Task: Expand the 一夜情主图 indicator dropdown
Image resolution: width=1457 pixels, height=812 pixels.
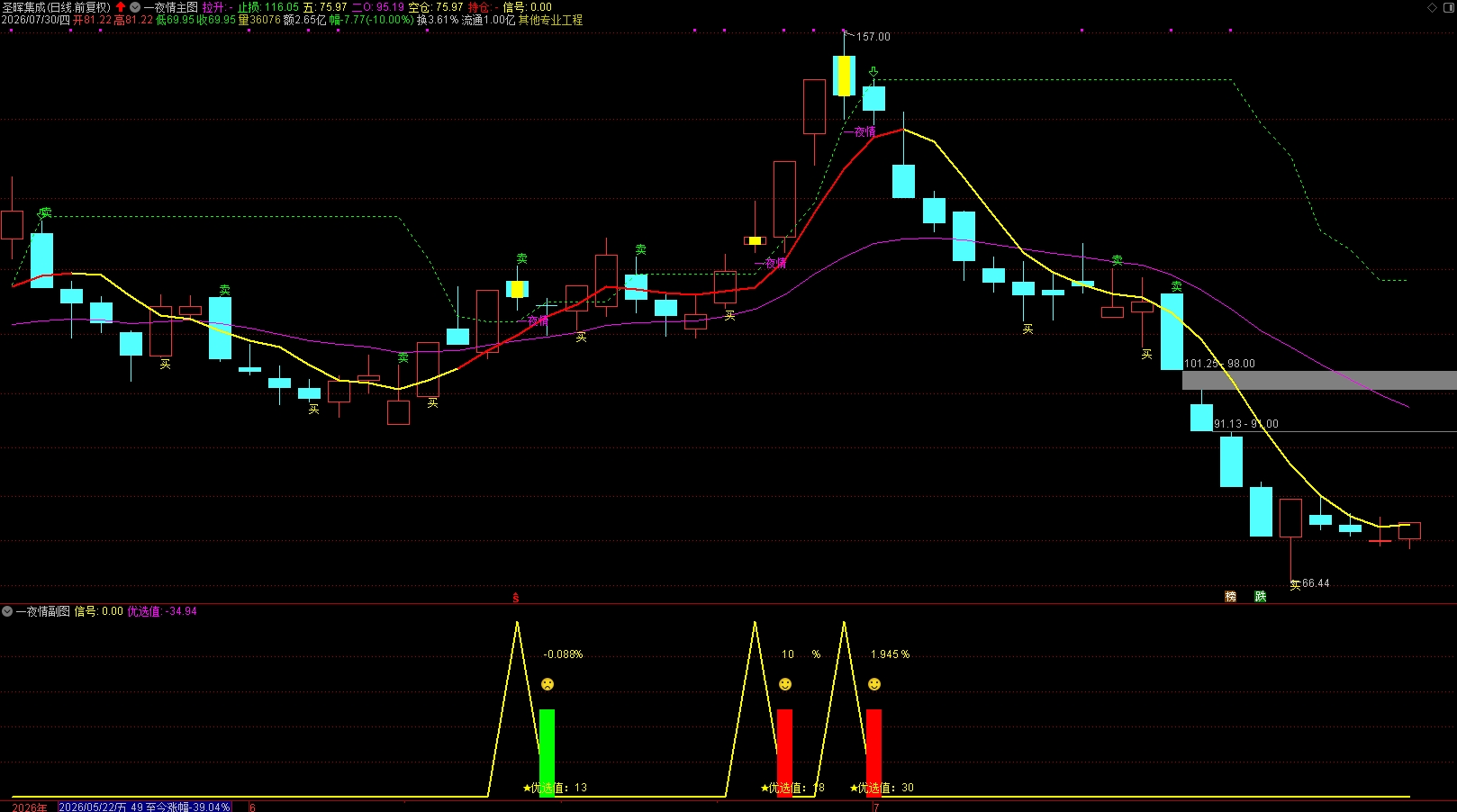Action: (x=135, y=7)
